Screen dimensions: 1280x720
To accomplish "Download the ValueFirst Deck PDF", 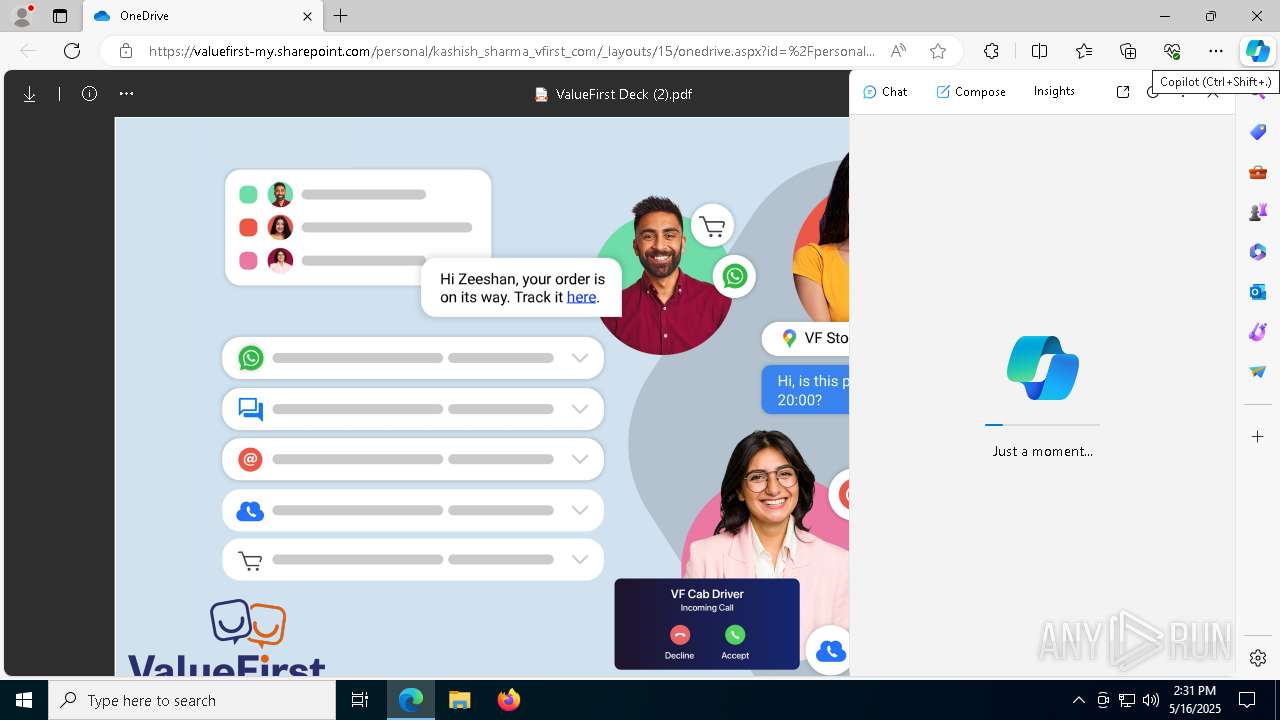I will coord(30,94).
